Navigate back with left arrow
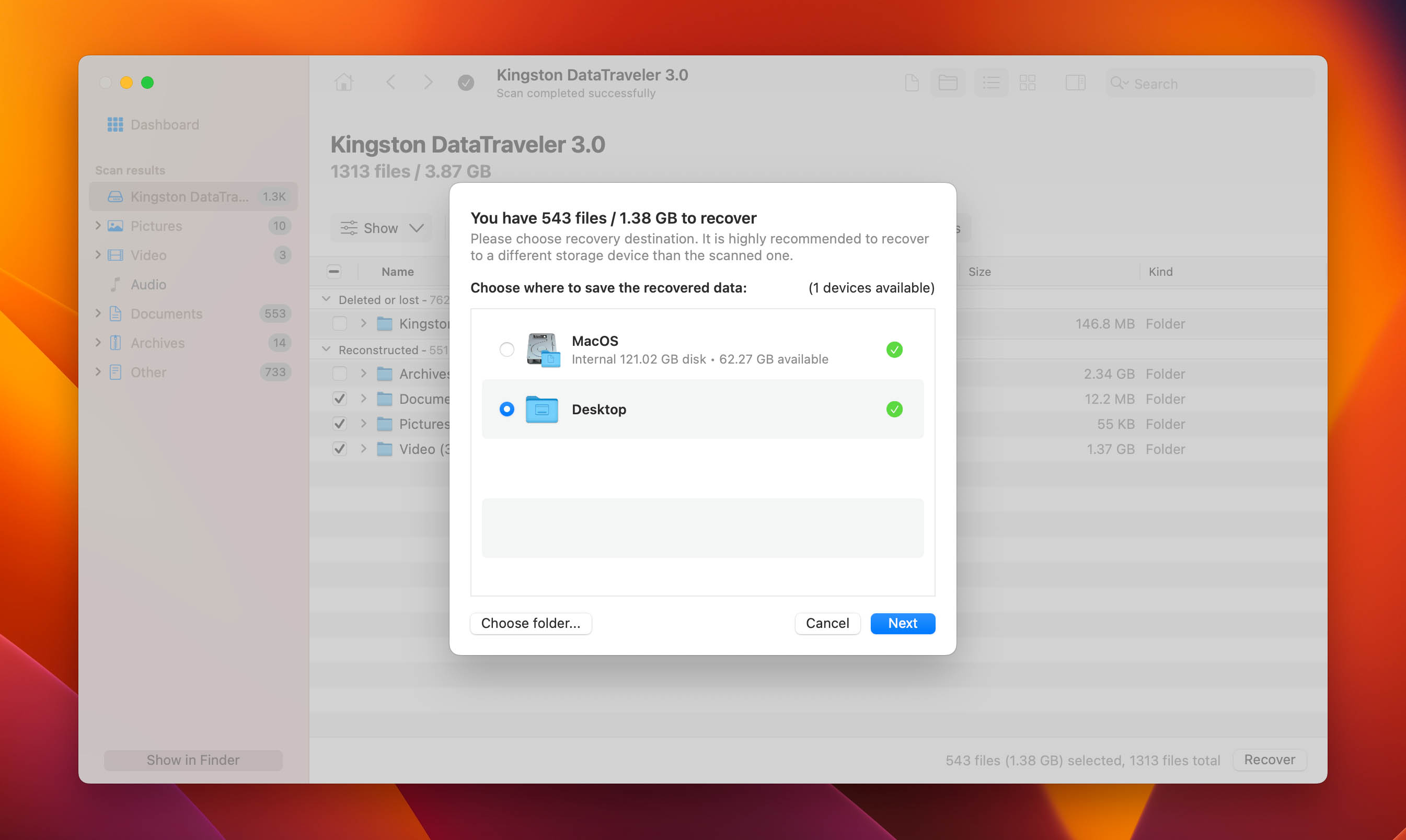Screen dimensions: 1406x840 [x=391, y=83]
